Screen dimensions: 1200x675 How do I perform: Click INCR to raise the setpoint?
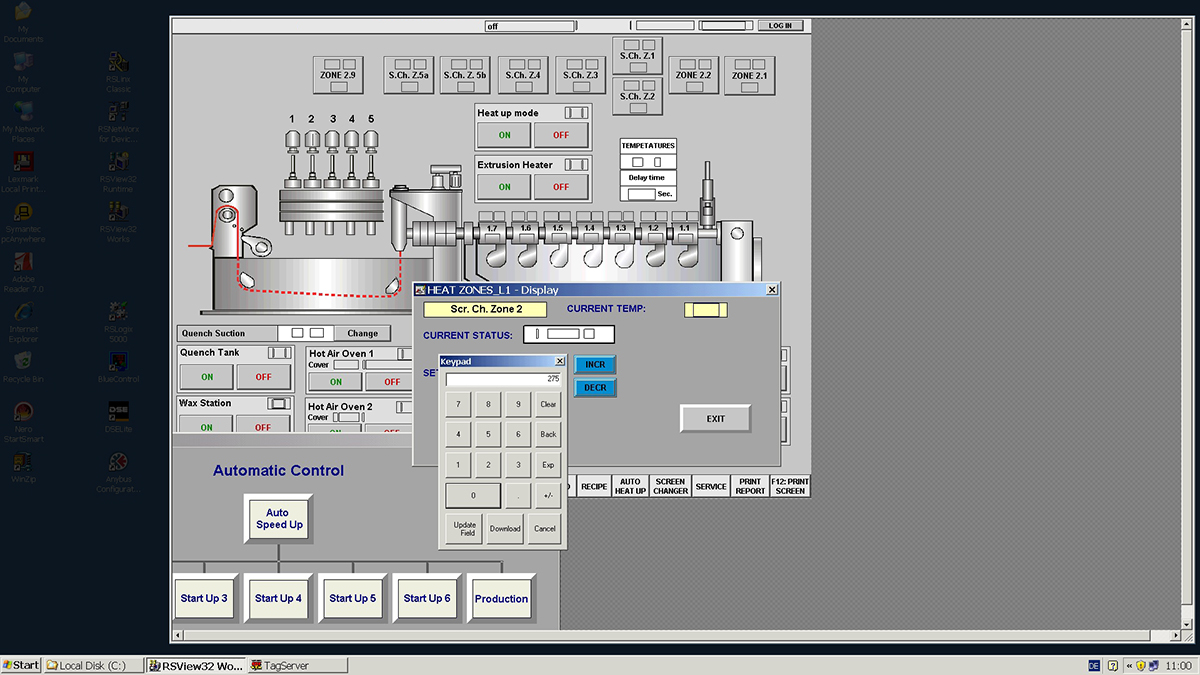(595, 365)
